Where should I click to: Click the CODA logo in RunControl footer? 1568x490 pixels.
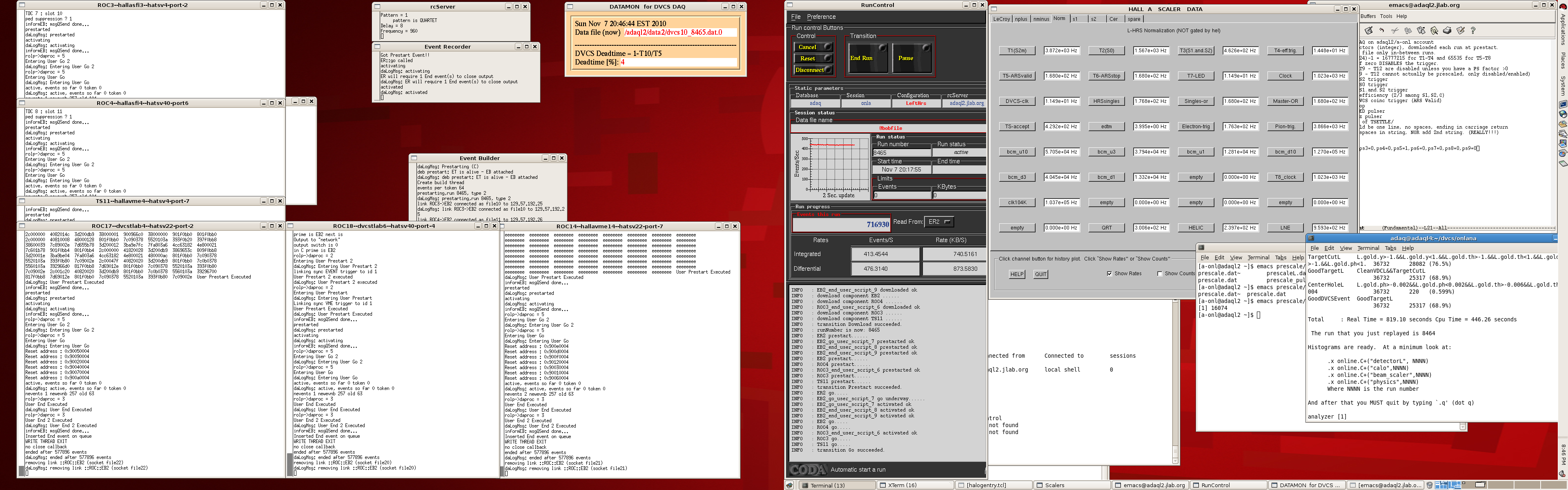808,470
